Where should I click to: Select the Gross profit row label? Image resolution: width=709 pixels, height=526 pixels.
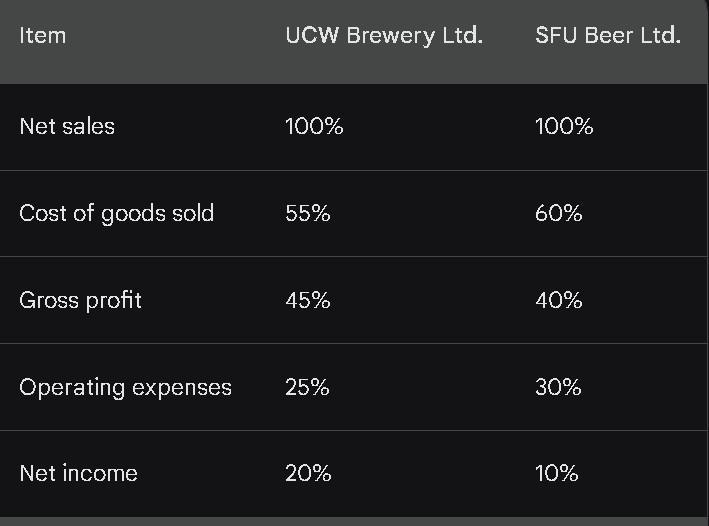click(80, 300)
